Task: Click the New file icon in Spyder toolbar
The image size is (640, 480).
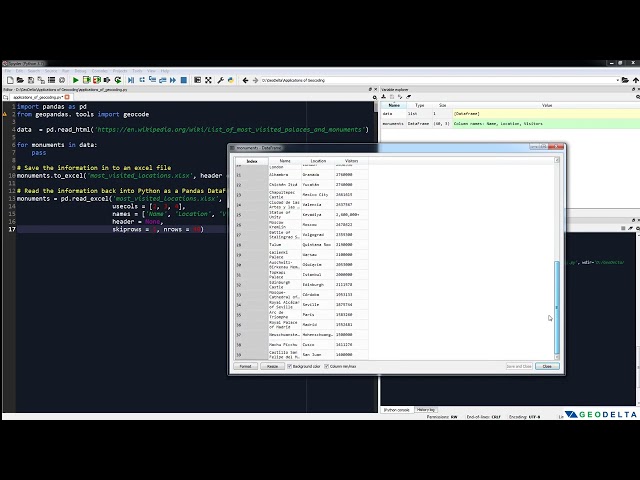Action: pos(11,80)
